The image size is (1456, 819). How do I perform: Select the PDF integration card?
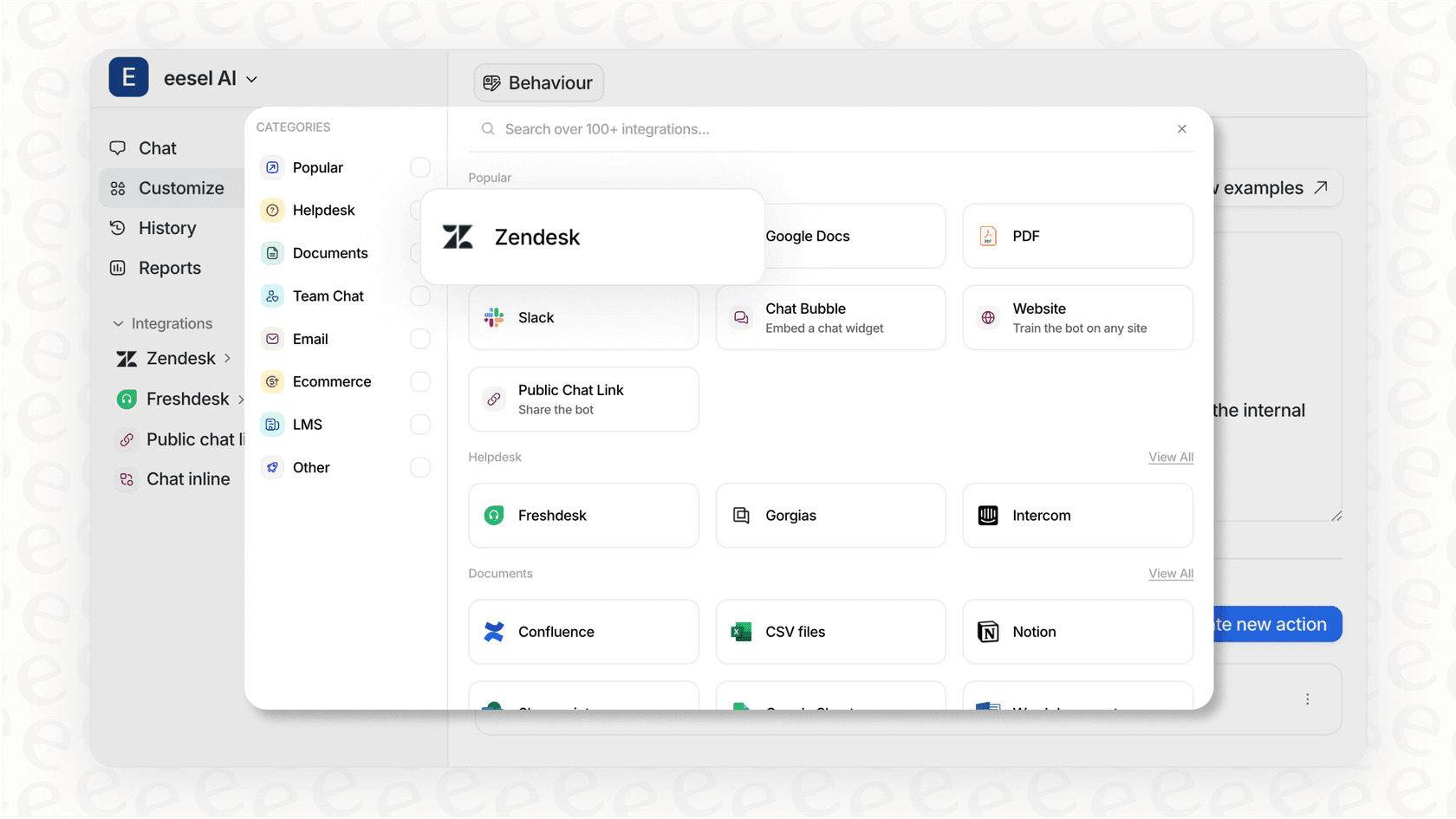1076,236
